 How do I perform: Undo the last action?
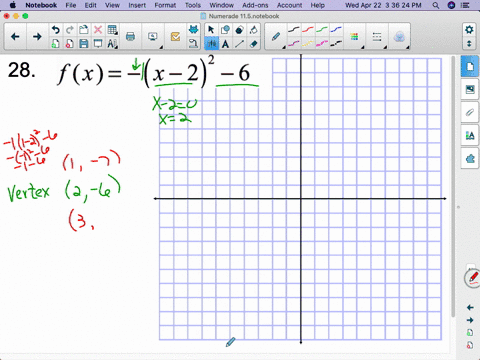(56, 30)
